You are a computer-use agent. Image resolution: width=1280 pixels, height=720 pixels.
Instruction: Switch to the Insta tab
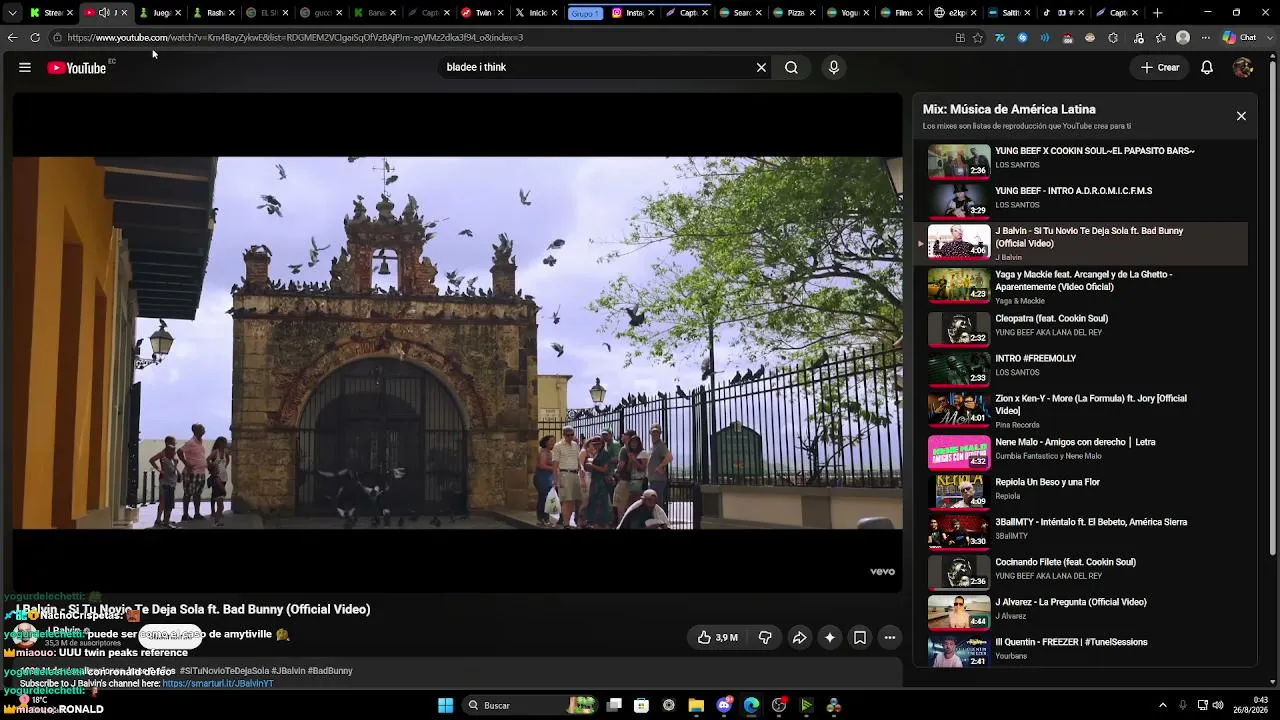point(632,13)
